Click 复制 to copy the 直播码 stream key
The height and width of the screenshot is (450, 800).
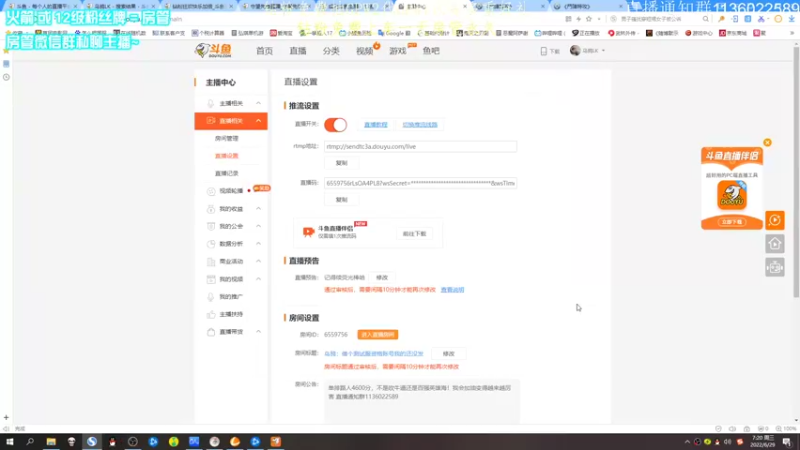tap(341, 200)
